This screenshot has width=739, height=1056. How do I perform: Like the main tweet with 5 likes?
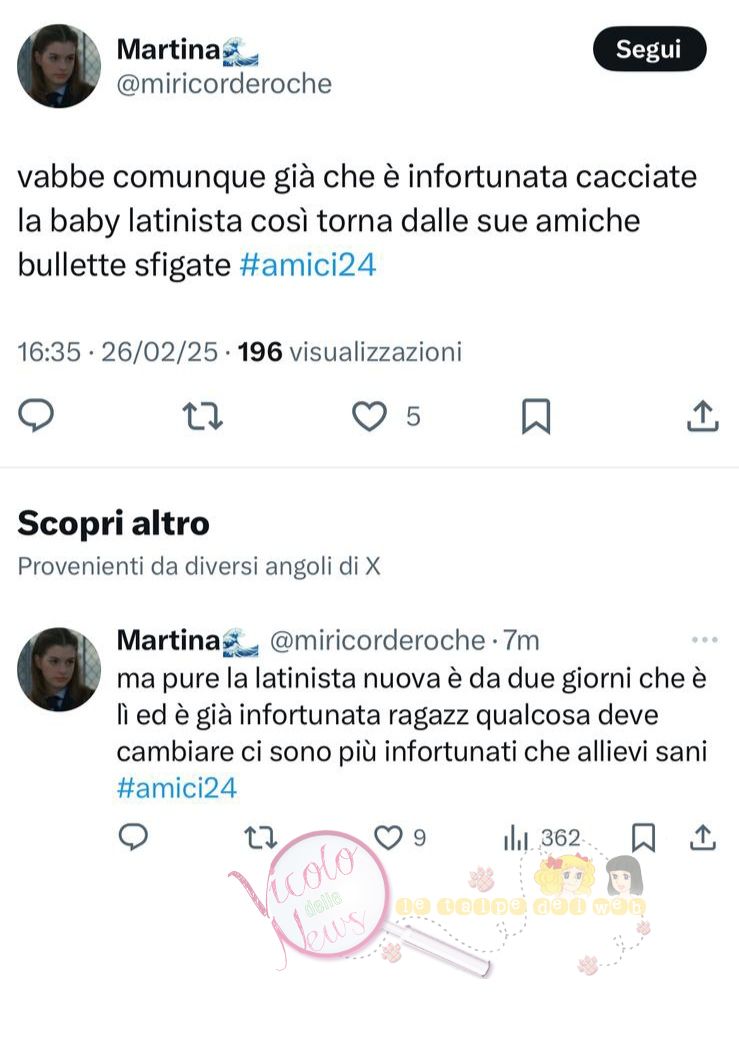(370, 416)
